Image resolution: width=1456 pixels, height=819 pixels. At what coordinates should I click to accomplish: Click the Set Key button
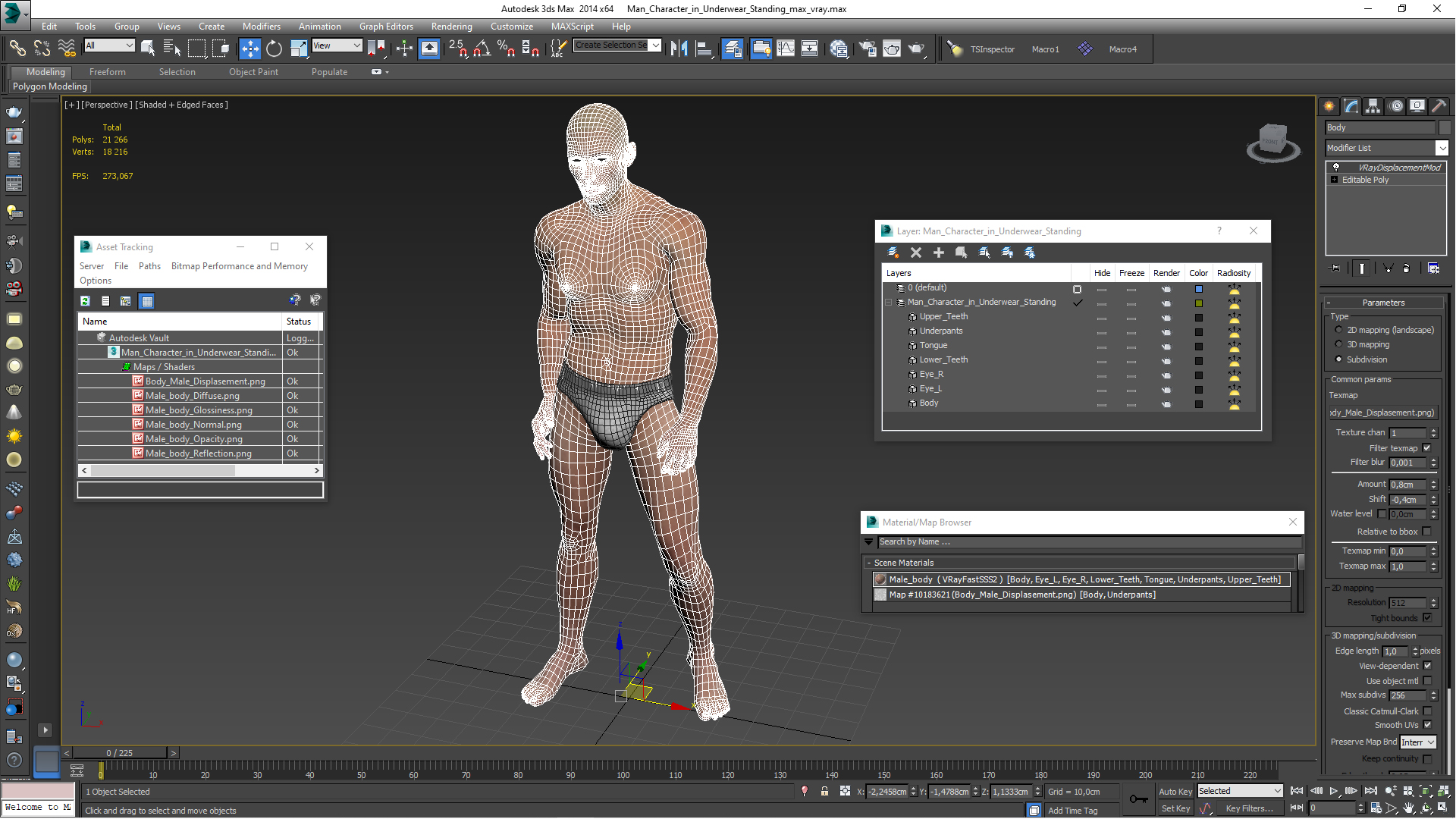point(1175,808)
